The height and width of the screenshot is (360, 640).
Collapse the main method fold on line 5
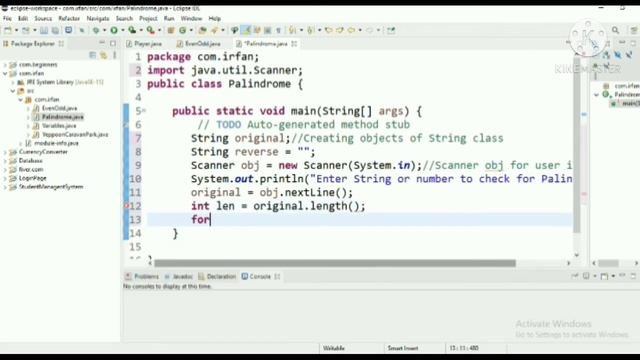tap(144, 110)
